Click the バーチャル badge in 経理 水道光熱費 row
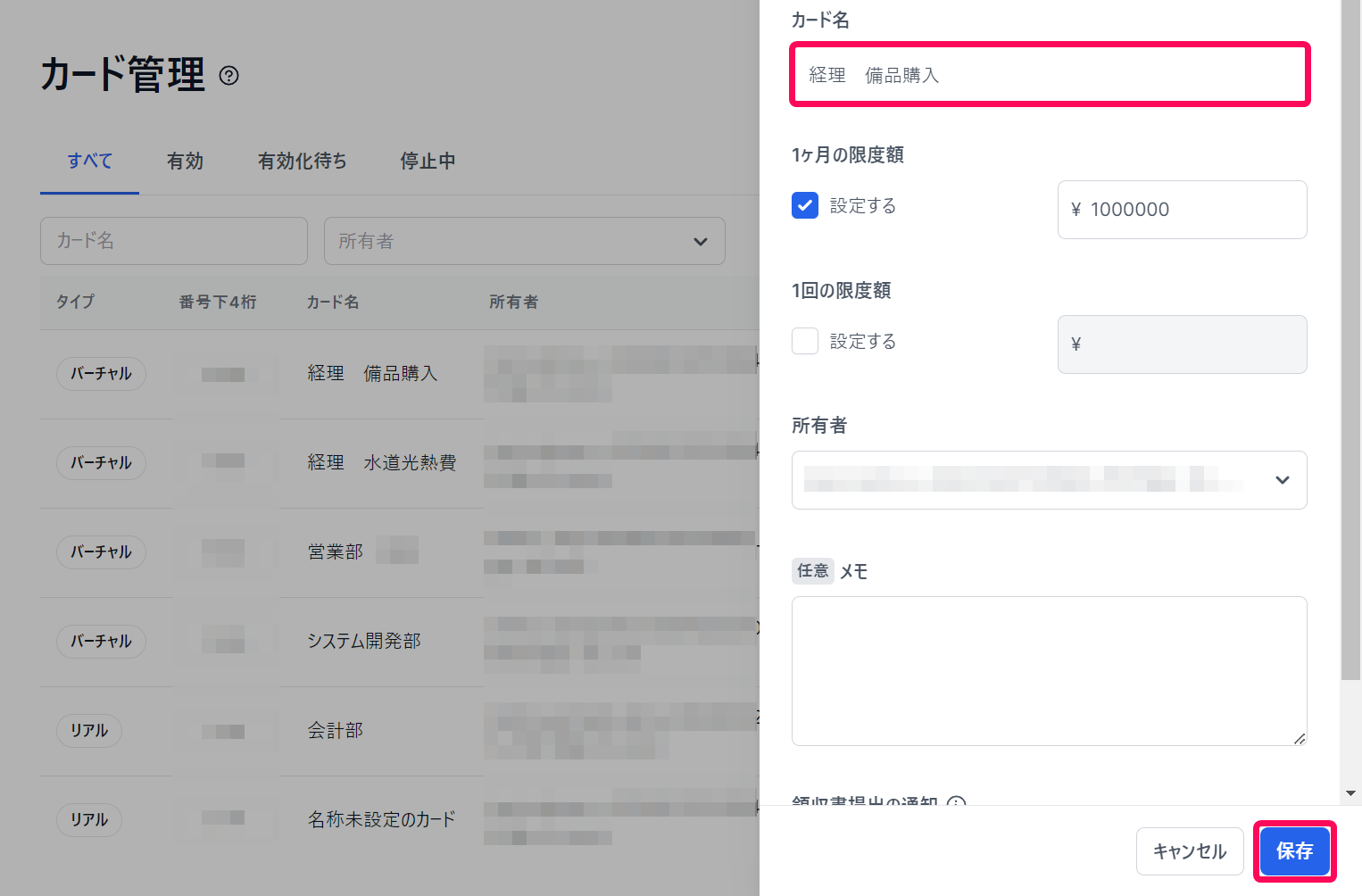This screenshot has width=1362, height=896. click(x=101, y=463)
